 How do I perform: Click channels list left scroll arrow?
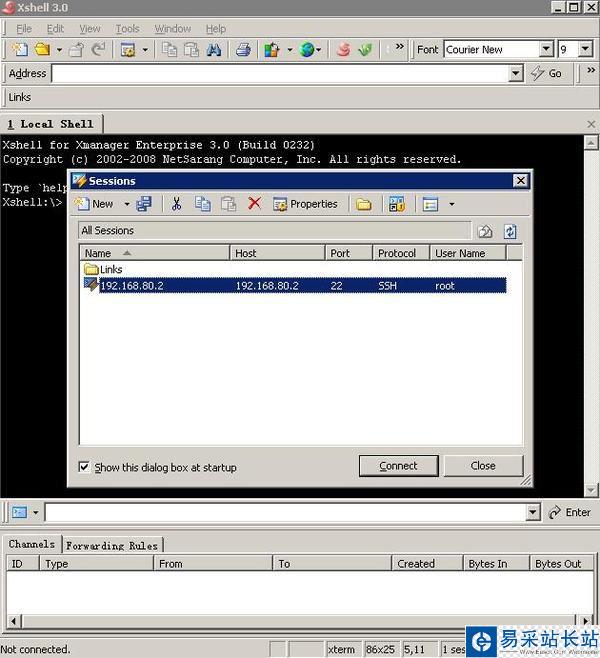13,621
